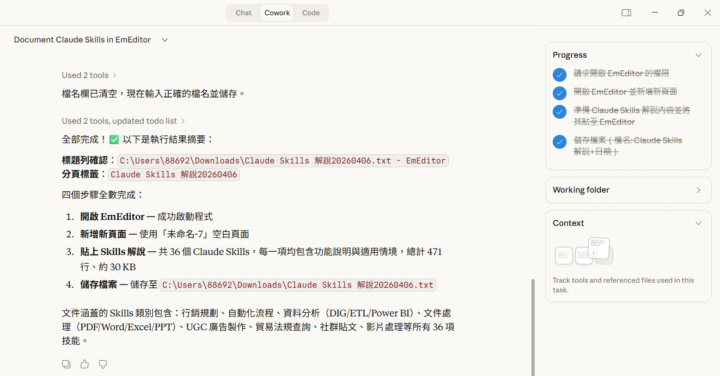Toggle the sidebar panel icon
720x376 pixels.
tap(626, 13)
